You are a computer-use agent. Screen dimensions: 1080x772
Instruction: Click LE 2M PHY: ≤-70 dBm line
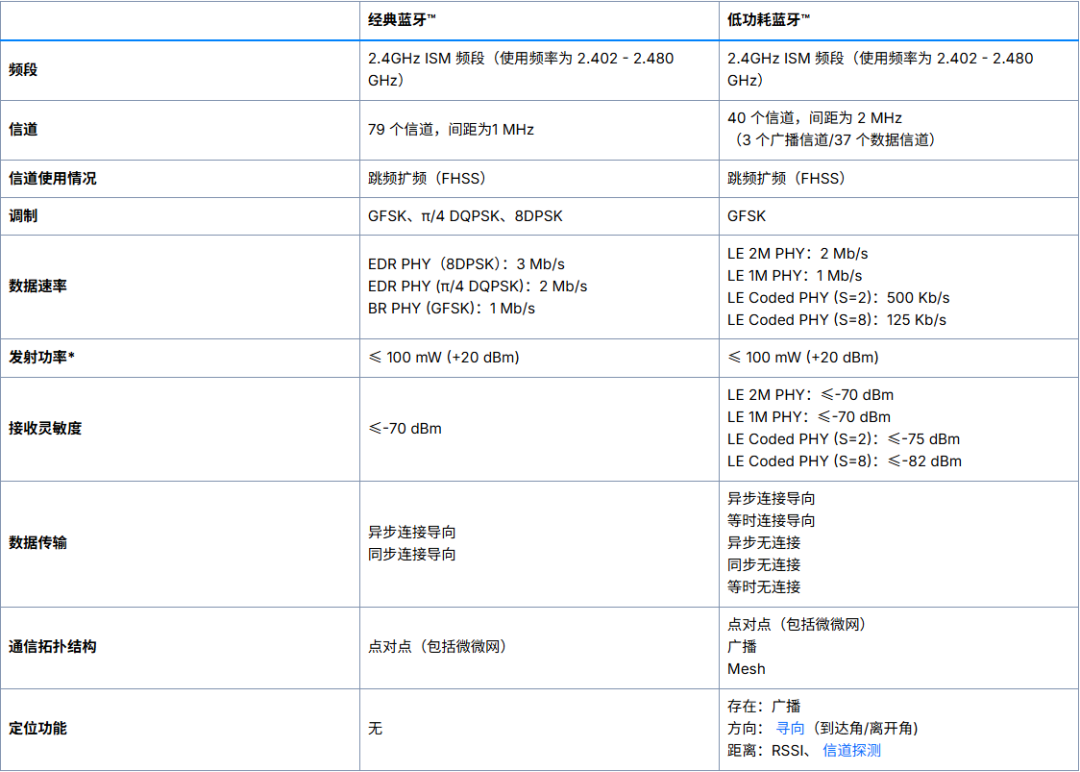(811, 395)
